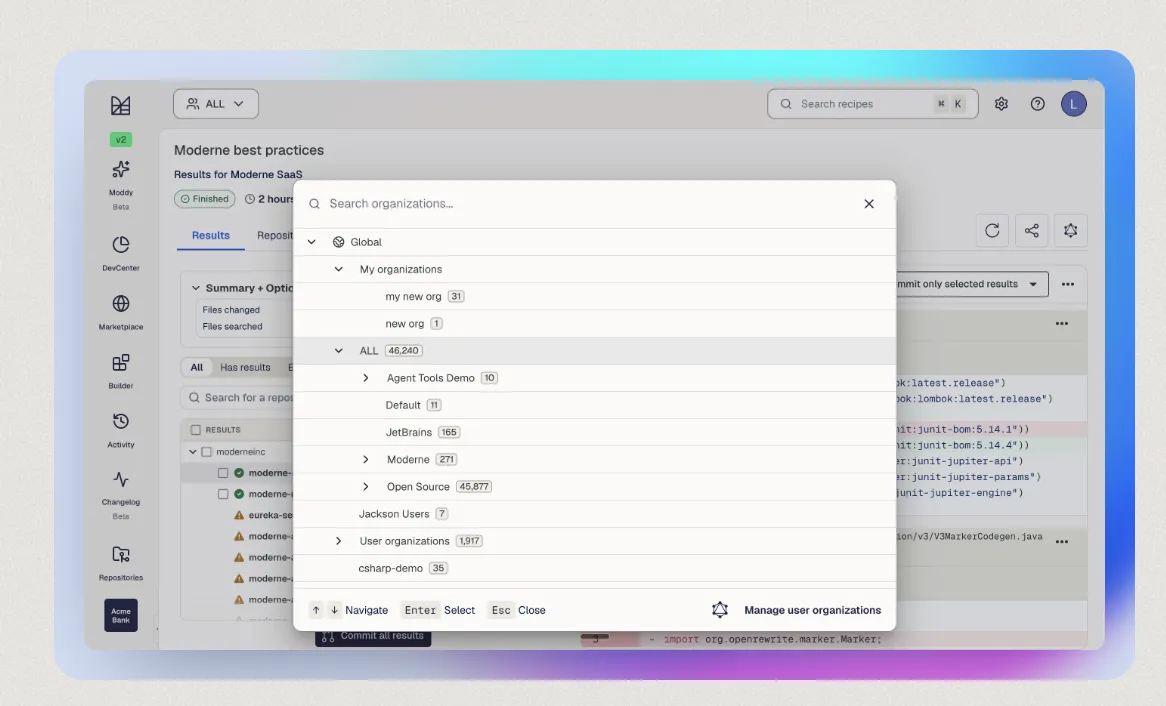Click the Acme Bank tenant badge
The image size is (1166, 706).
click(x=120, y=615)
